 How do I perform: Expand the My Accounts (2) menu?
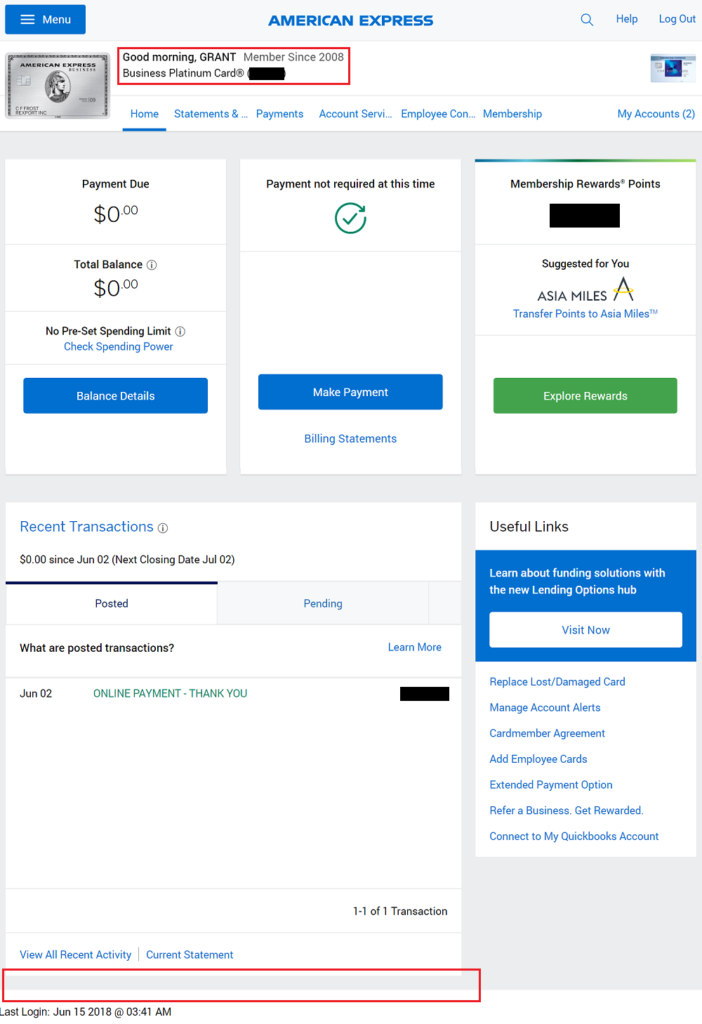656,114
